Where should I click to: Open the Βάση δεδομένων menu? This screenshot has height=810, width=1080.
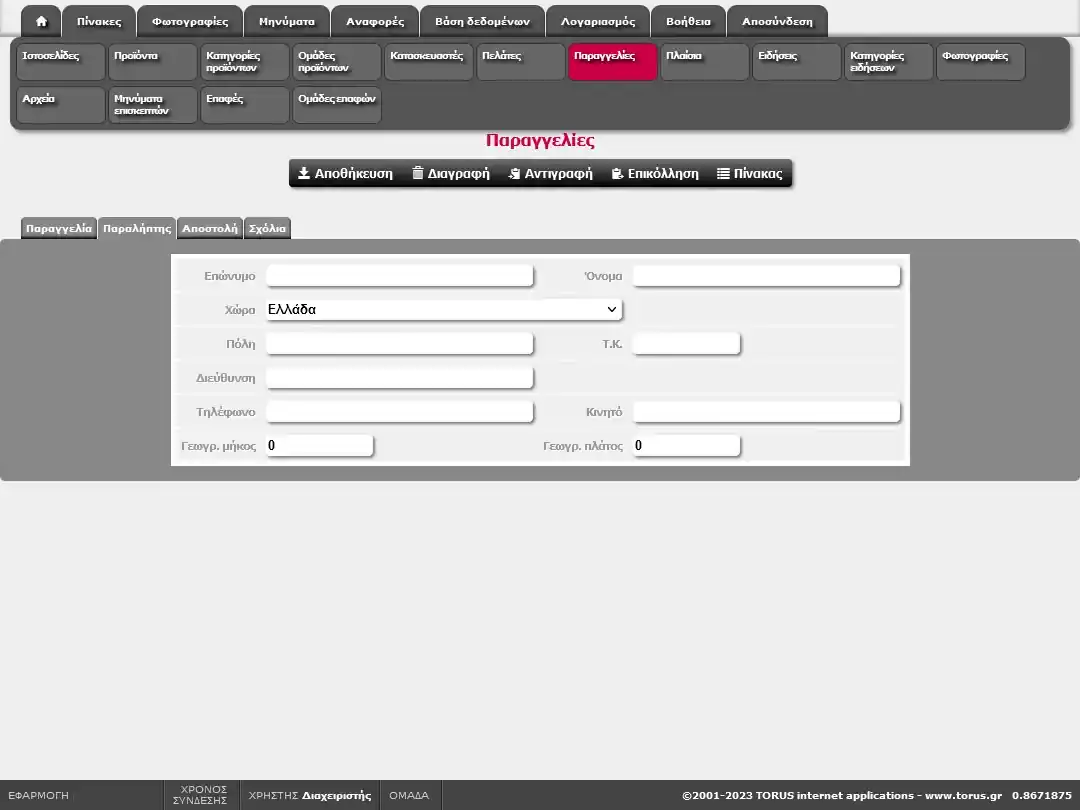482,21
